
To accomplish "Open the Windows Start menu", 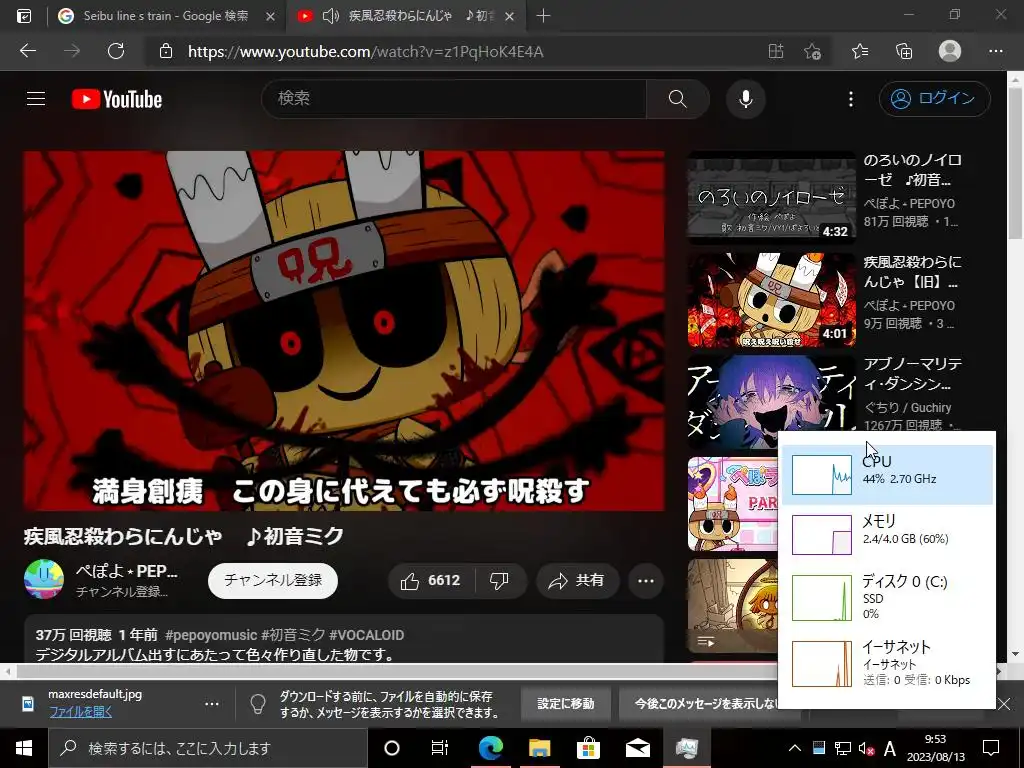I will tap(24, 748).
